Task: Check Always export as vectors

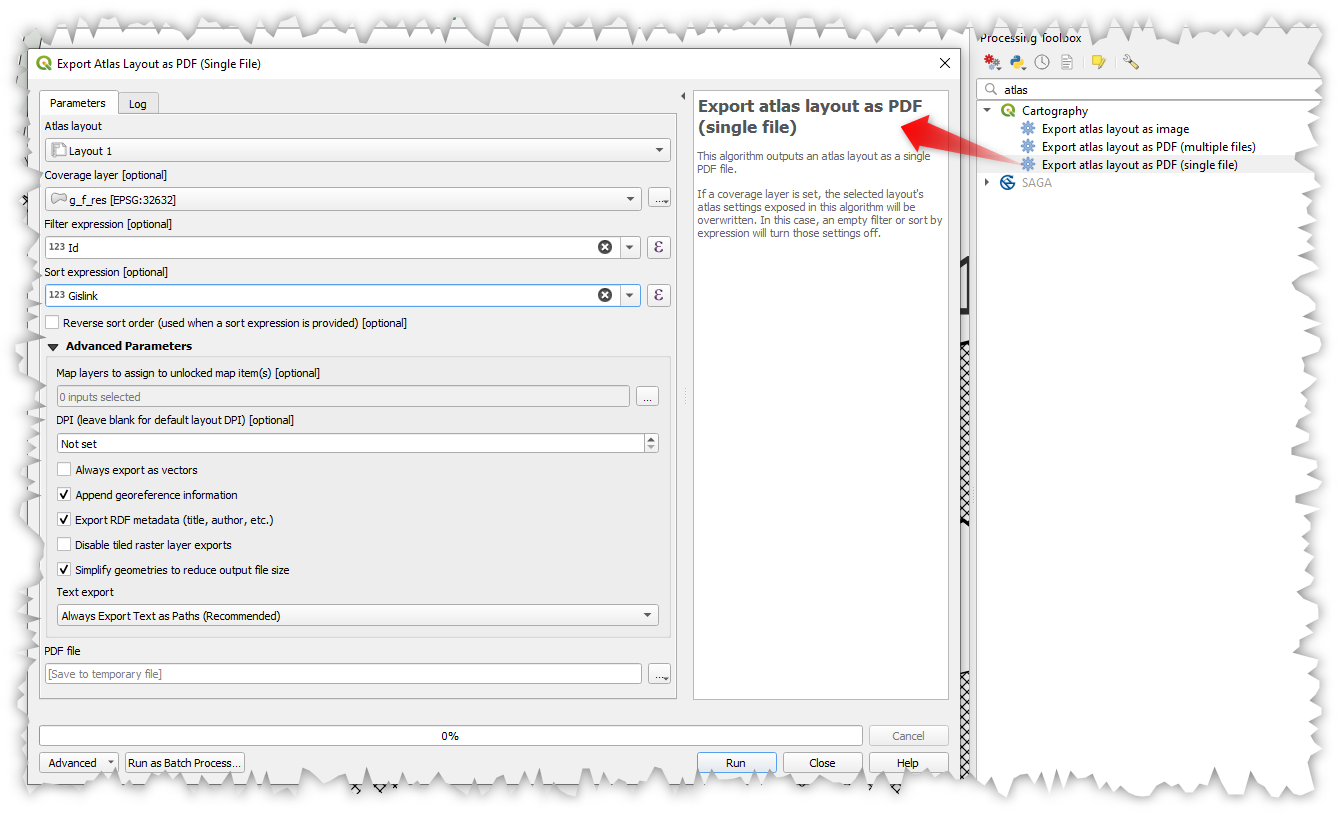Action: point(65,470)
